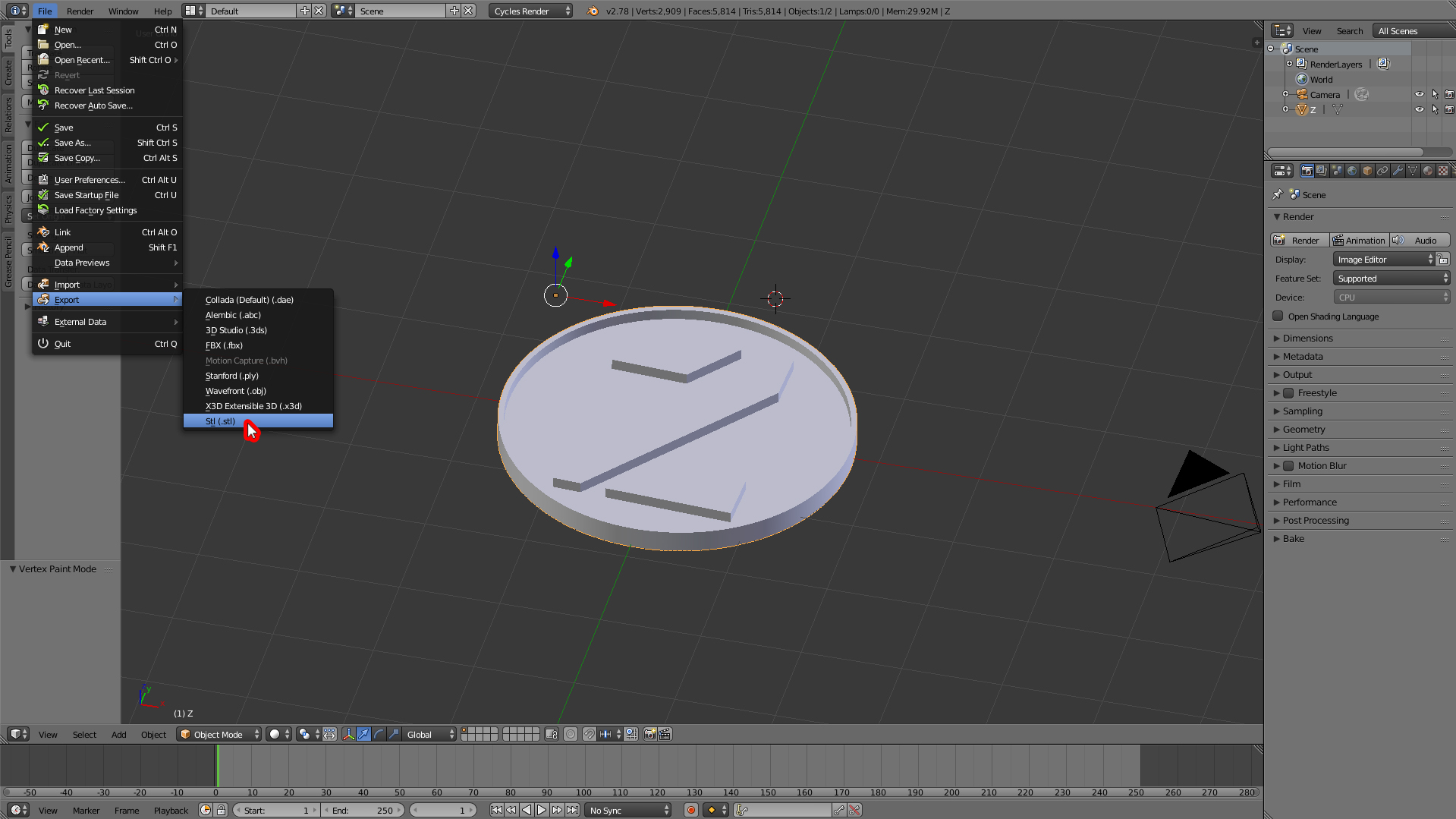Click the snap magnet icon in viewport header

coord(589,734)
